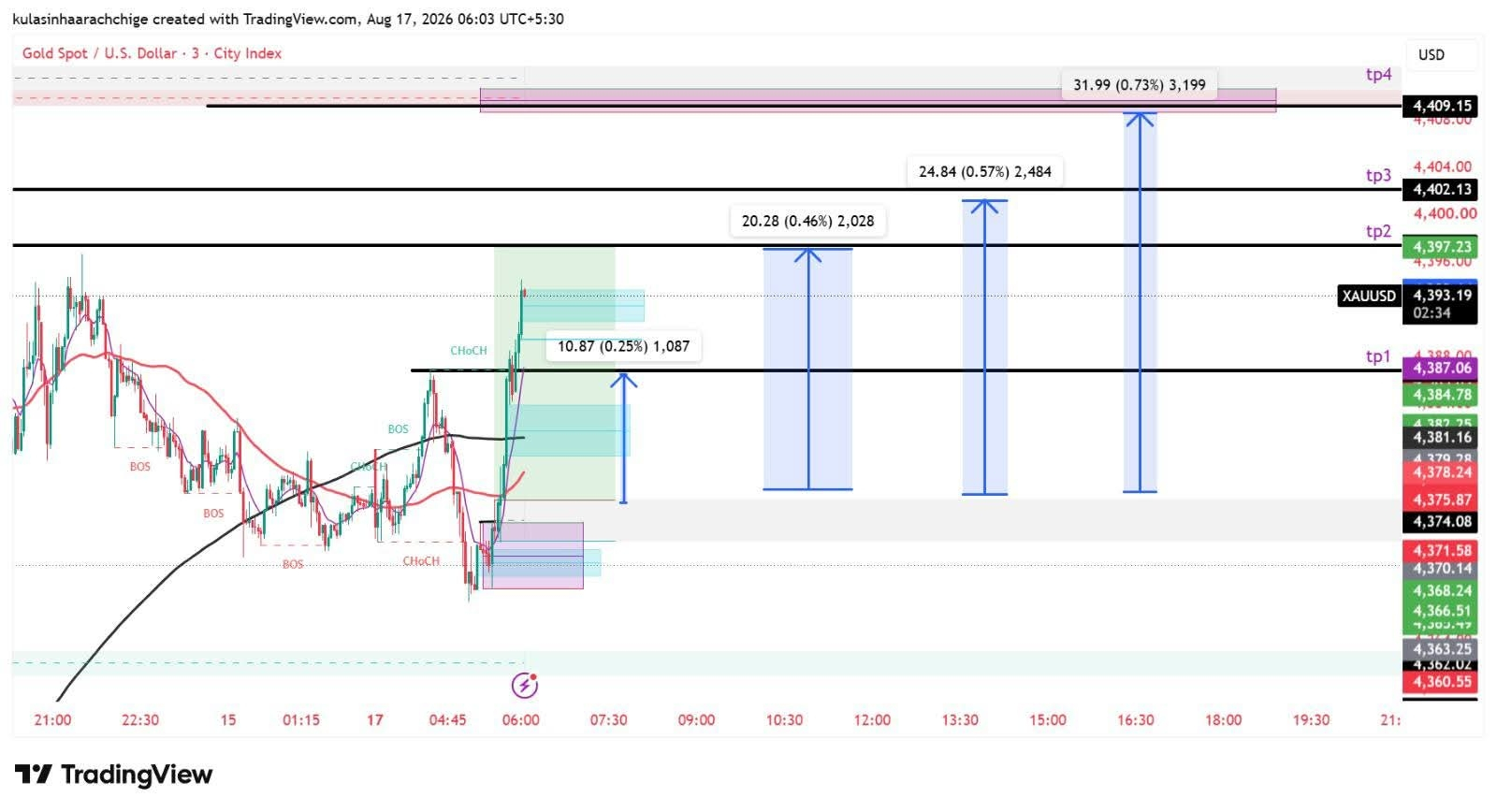This screenshot has height=812, width=1497.
Task: Click the 13:30 time axis label
Action: pos(960,719)
